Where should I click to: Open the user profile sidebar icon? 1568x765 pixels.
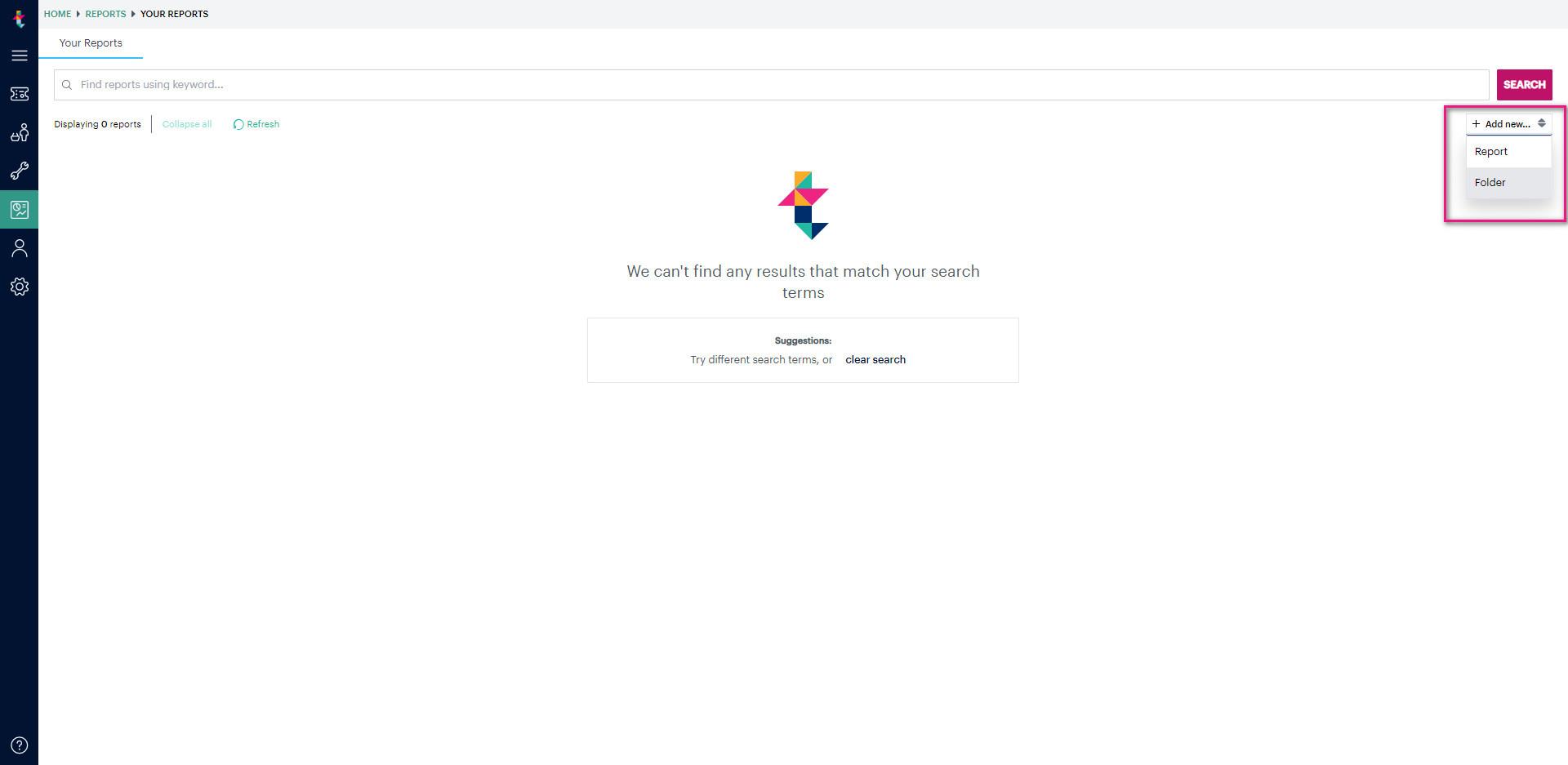pyautogui.click(x=20, y=247)
